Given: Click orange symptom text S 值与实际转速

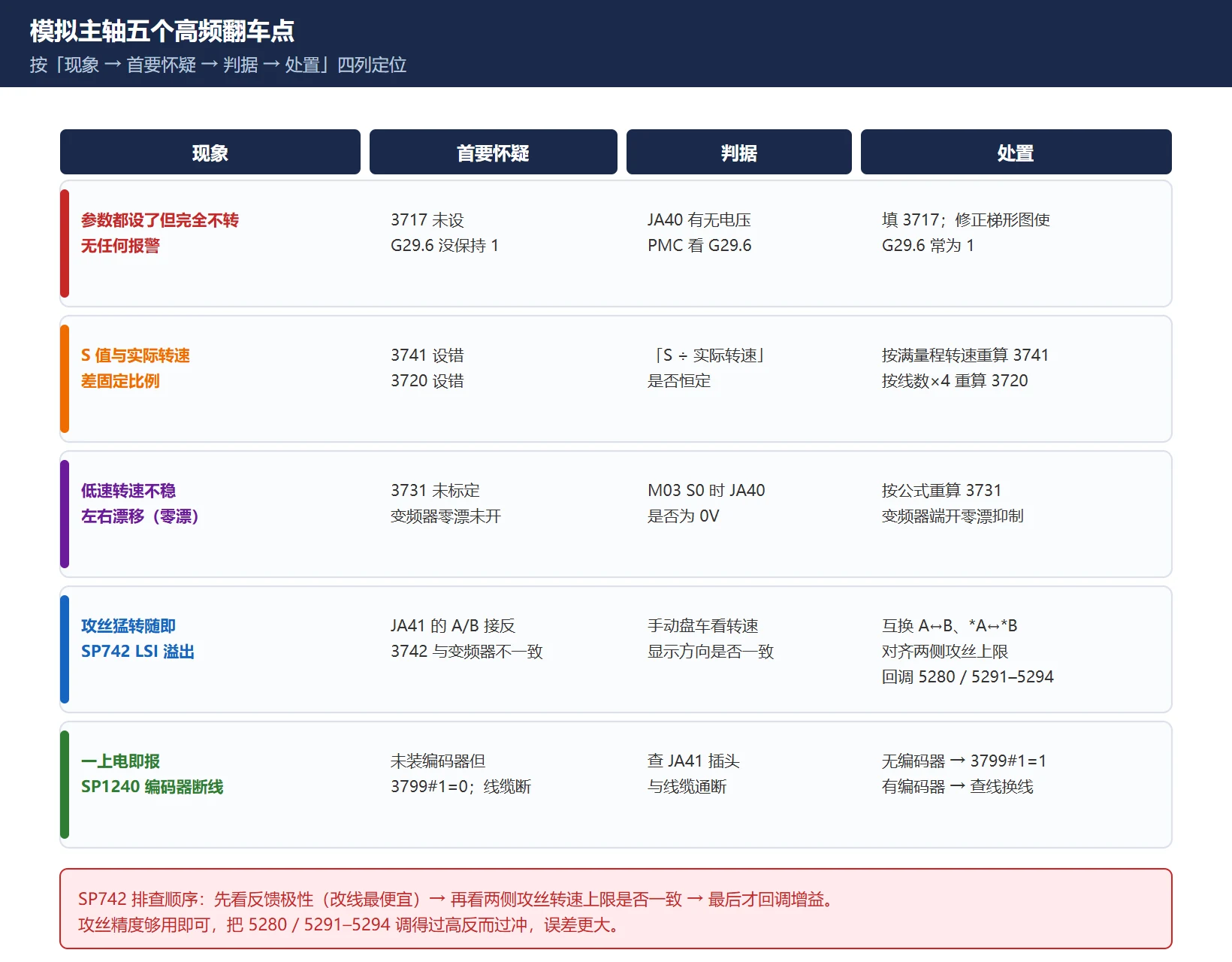Looking at the screenshot, I should pyautogui.click(x=135, y=355).
